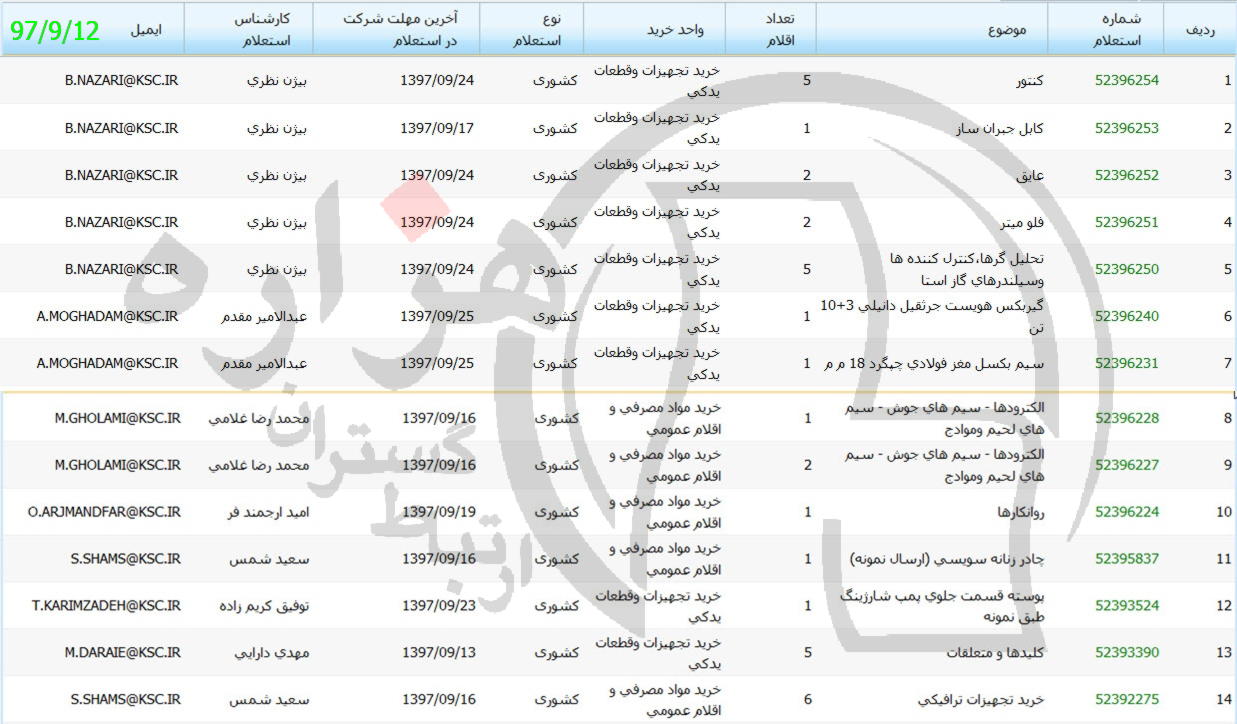Click inquiry number 52392275
The image size is (1237, 724).
pyautogui.click(x=1126, y=700)
